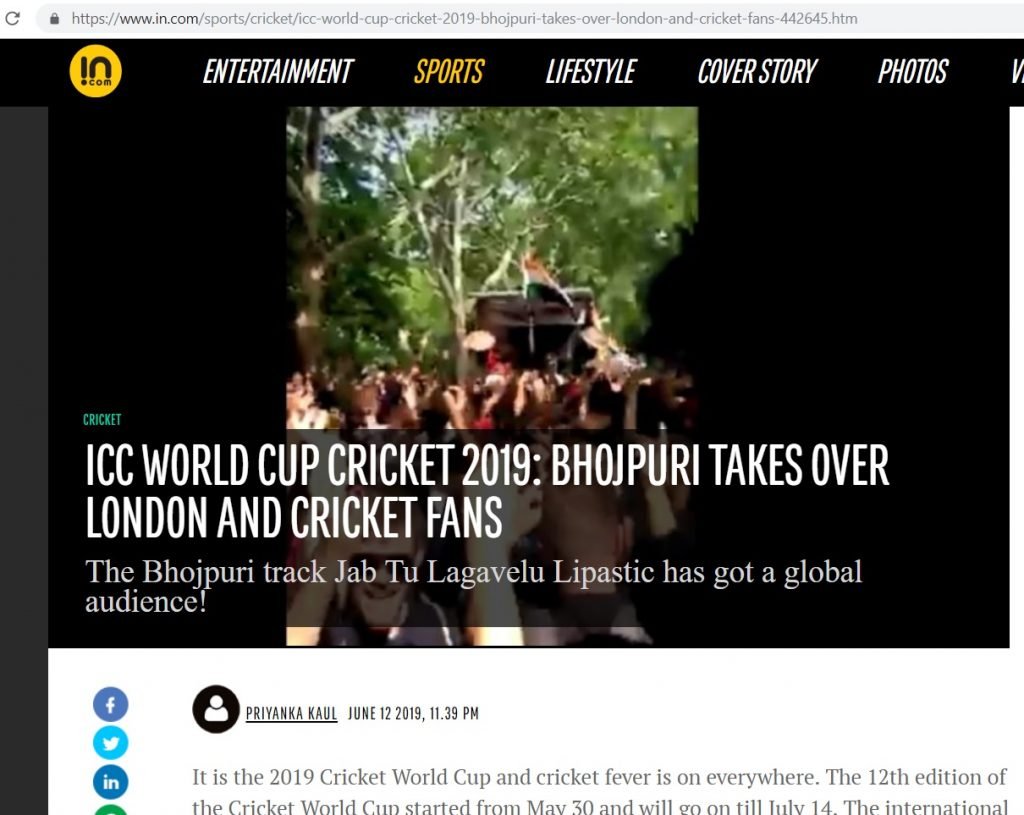The width and height of the screenshot is (1024, 815).
Task: Switch to the Photos section
Action: click(x=912, y=72)
